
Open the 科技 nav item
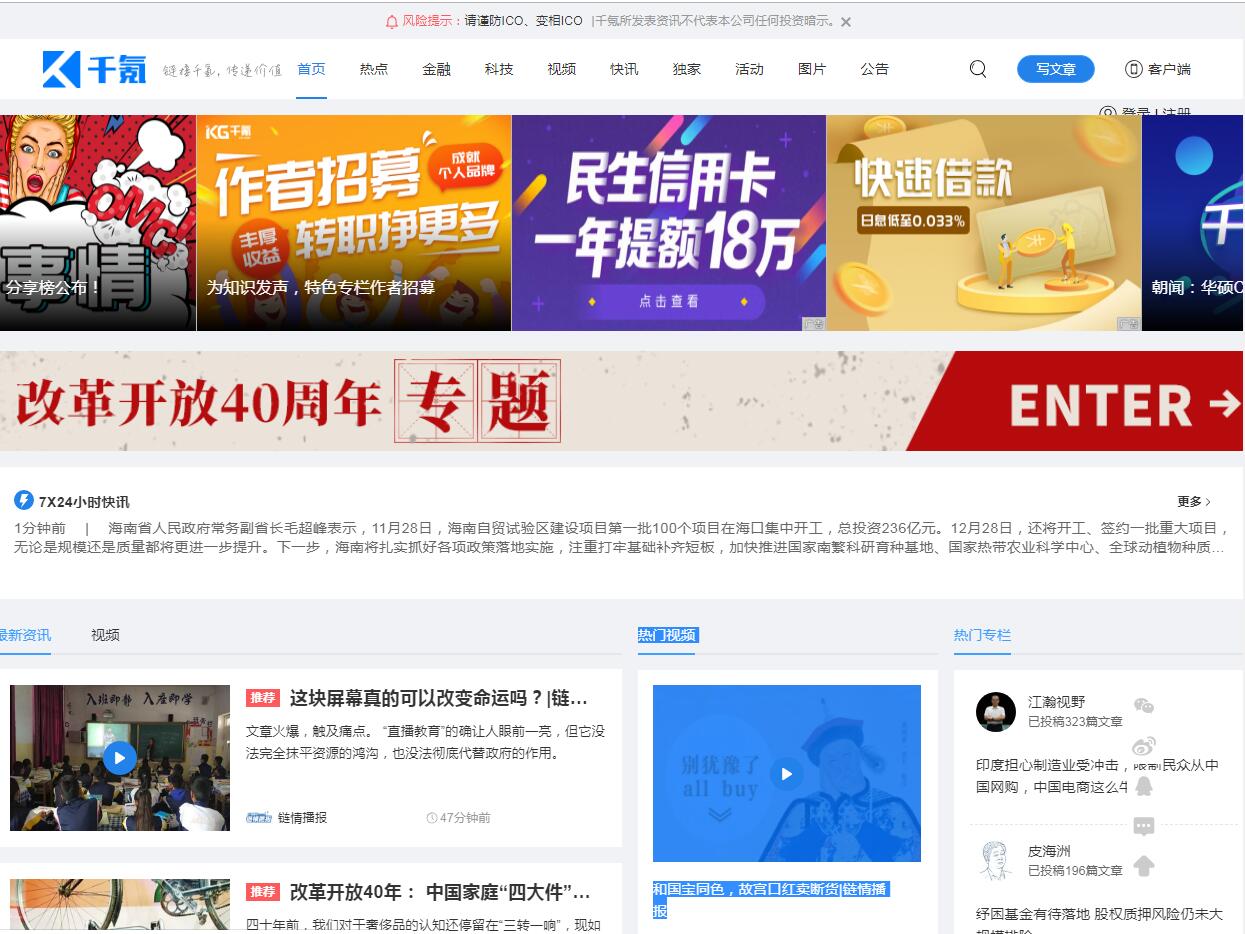(x=499, y=69)
